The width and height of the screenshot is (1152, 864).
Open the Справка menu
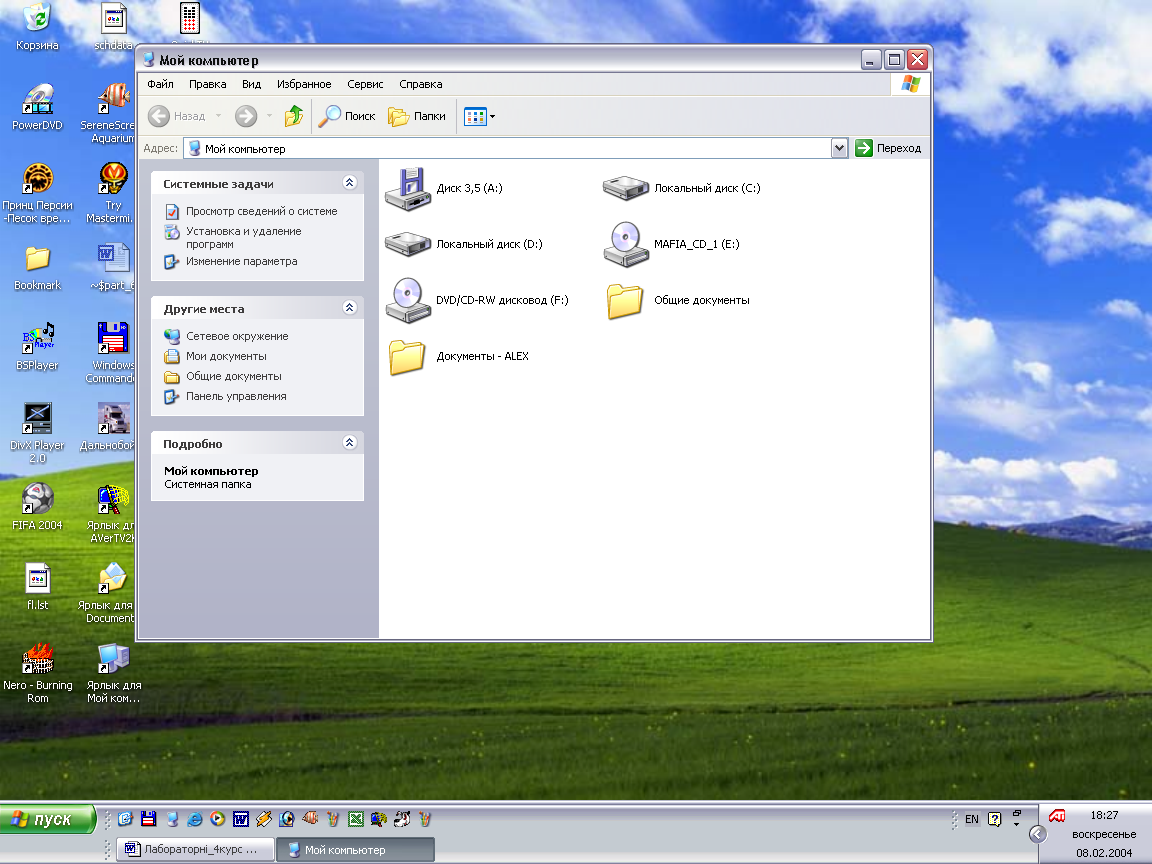[x=421, y=84]
